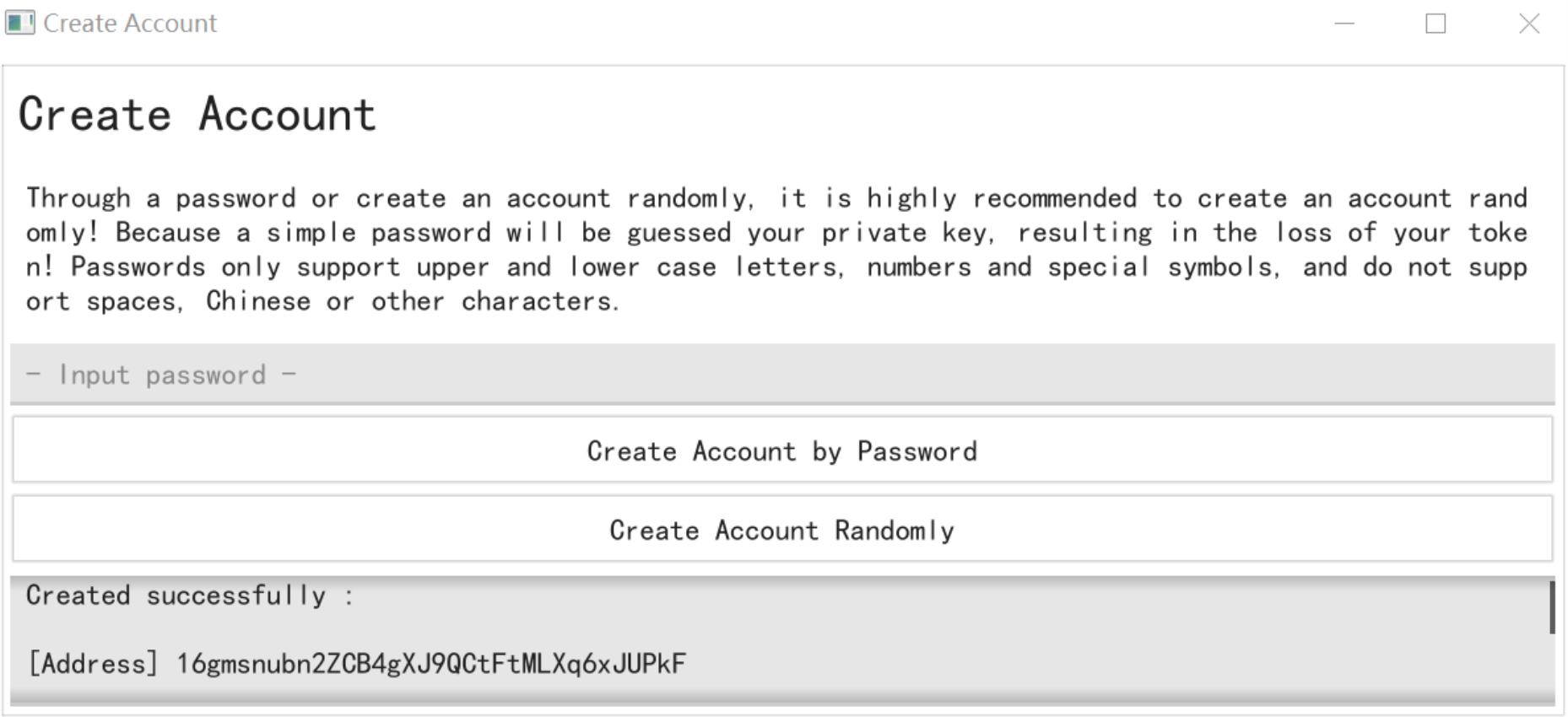1568x717 pixels.
Task: Click the [Address] label in results
Action: [92, 664]
